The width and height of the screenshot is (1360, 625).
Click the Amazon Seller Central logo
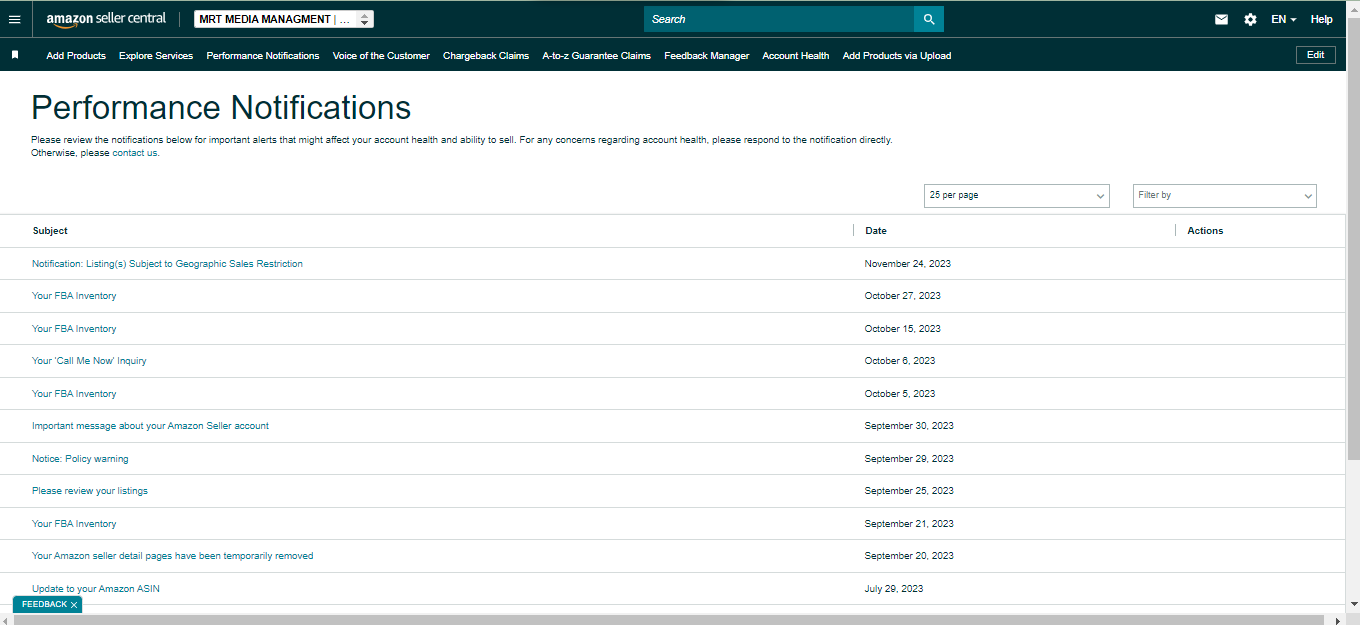[x=106, y=19]
